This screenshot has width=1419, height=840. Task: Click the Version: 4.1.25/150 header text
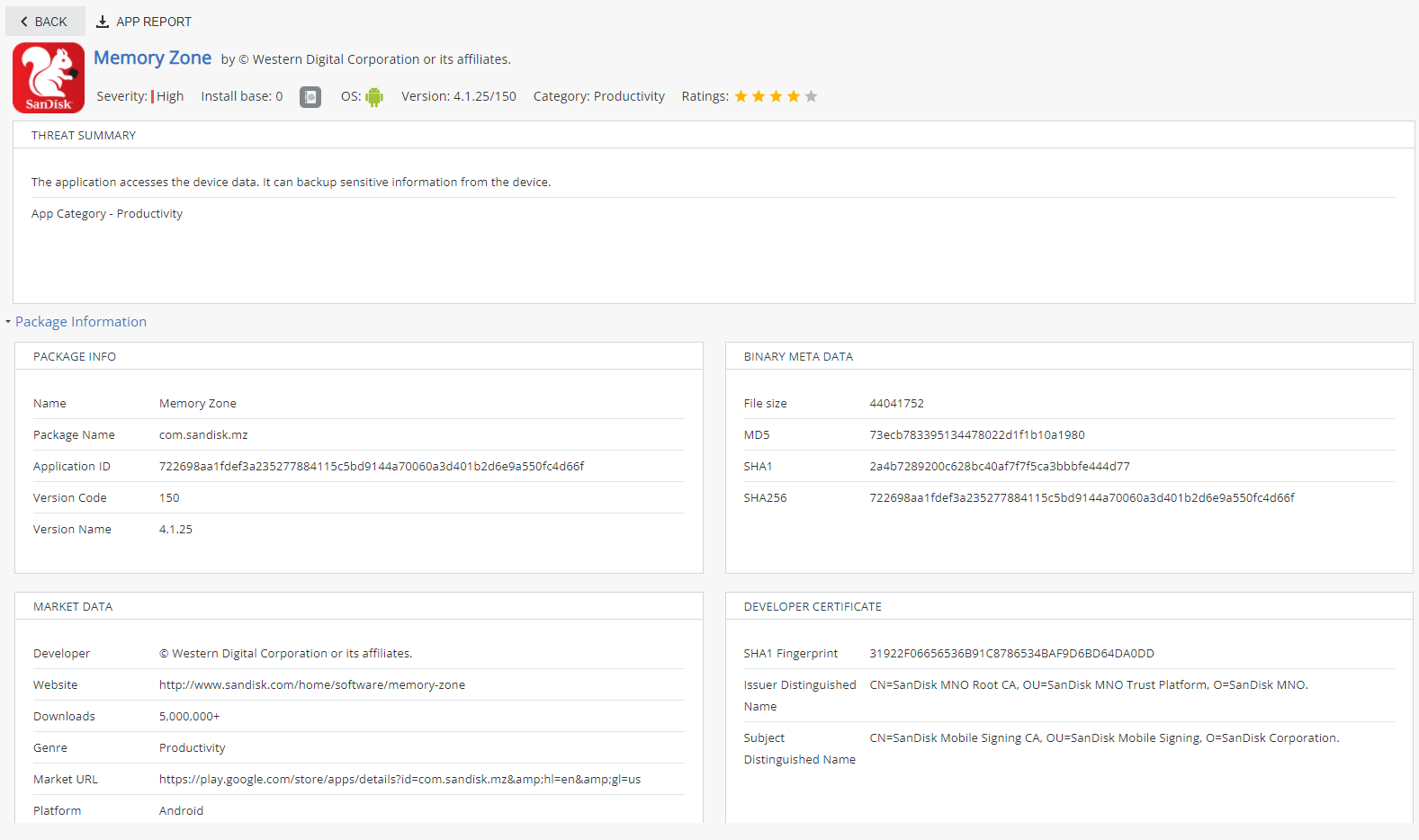pyautogui.click(x=459, y=96)
